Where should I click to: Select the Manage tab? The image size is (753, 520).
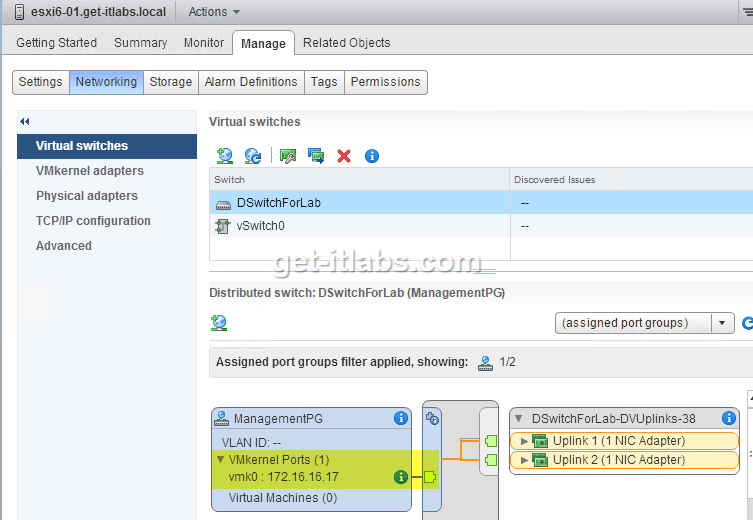pyautogui.click(x=263, y=43)
